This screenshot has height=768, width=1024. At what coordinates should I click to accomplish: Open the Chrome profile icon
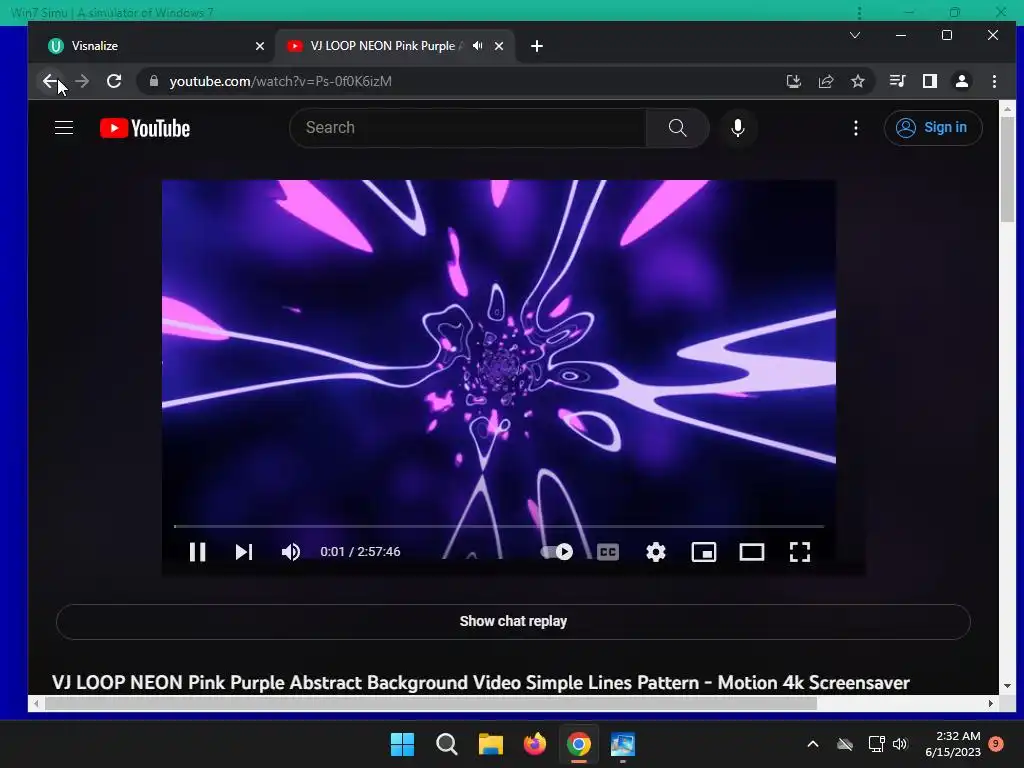point(962,81)
